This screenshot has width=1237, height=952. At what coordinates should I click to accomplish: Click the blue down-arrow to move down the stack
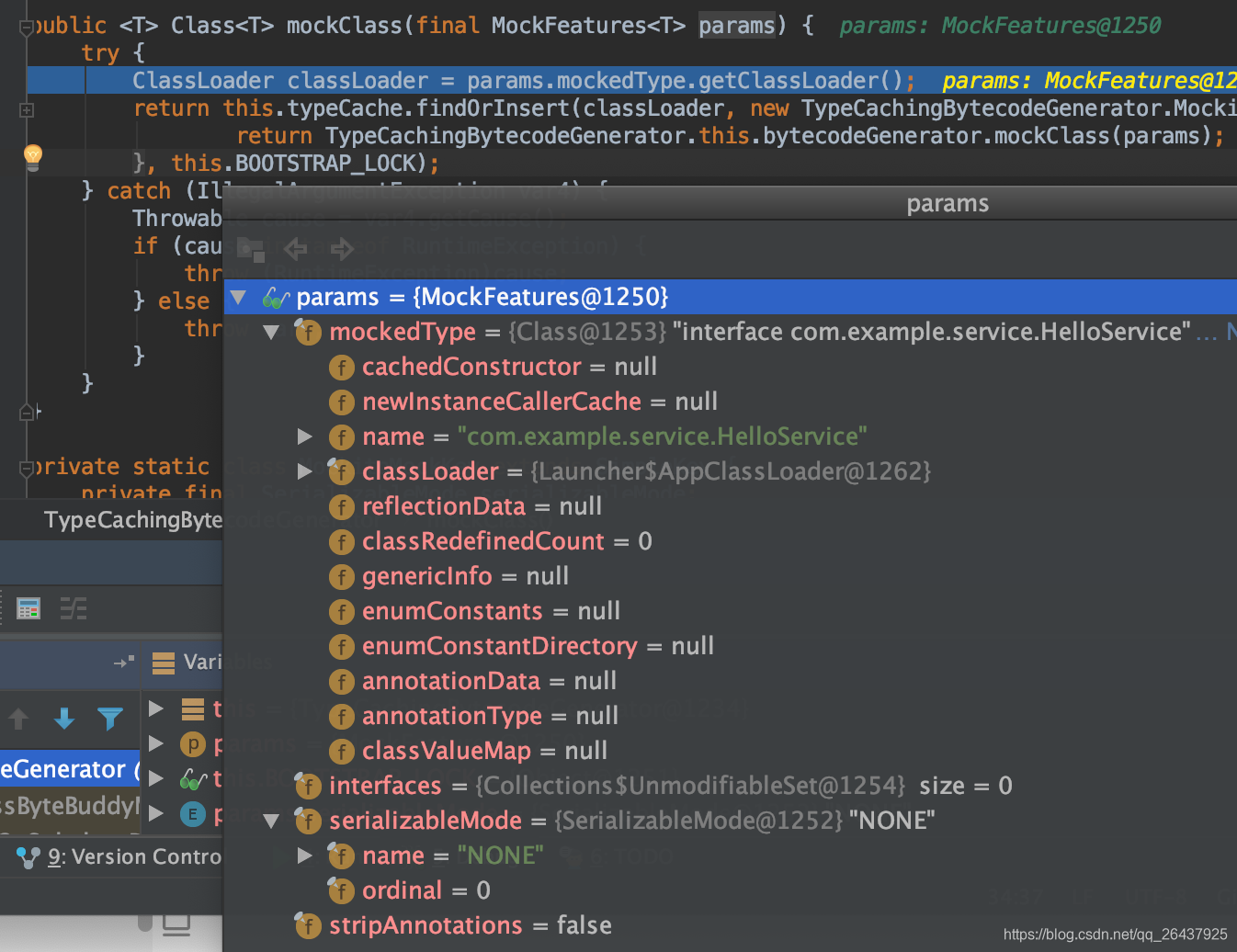click(63, 720)
